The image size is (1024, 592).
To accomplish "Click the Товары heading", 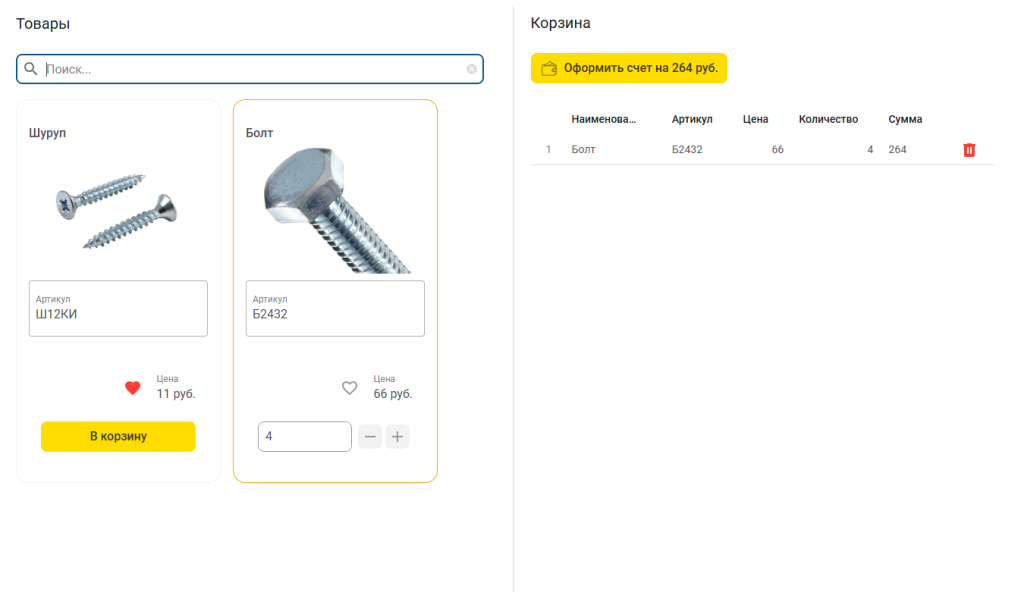I will click(43, 24).
